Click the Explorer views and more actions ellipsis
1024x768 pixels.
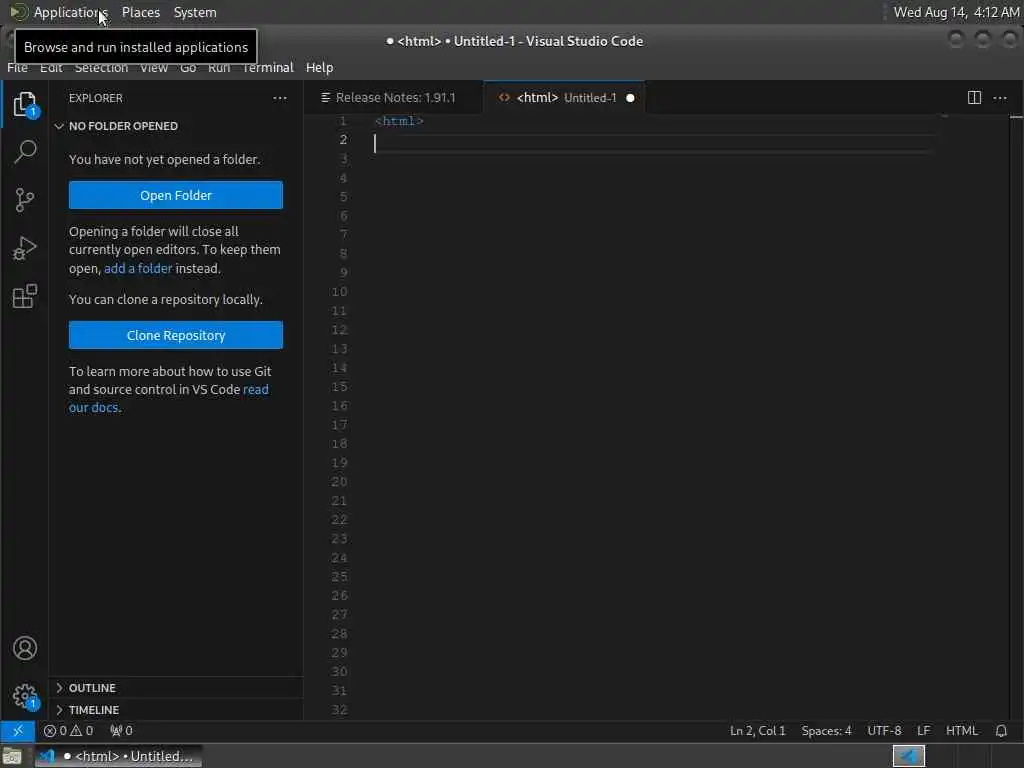[x=280, y=98]
